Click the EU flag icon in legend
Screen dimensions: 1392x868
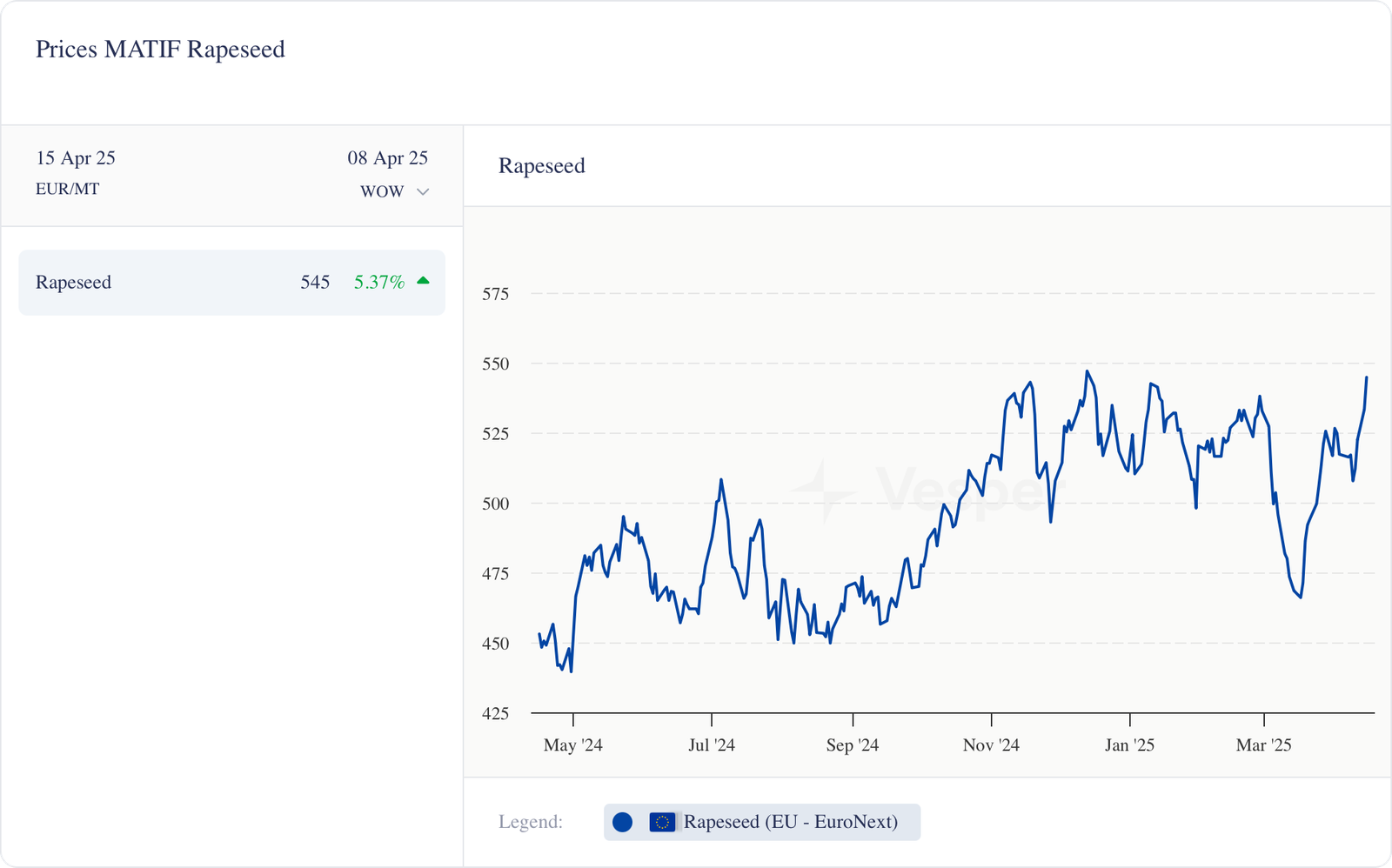[662, 822]
